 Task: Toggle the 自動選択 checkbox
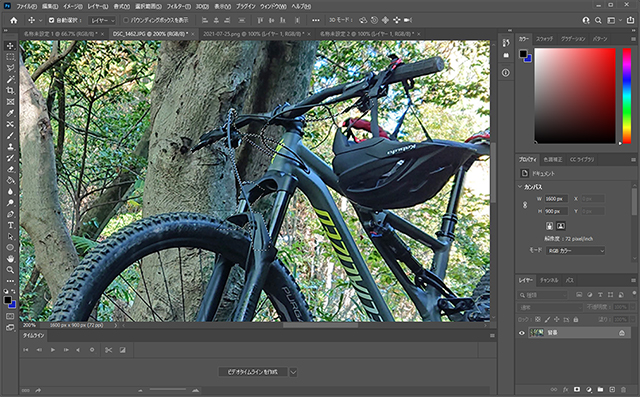[51, 20]
